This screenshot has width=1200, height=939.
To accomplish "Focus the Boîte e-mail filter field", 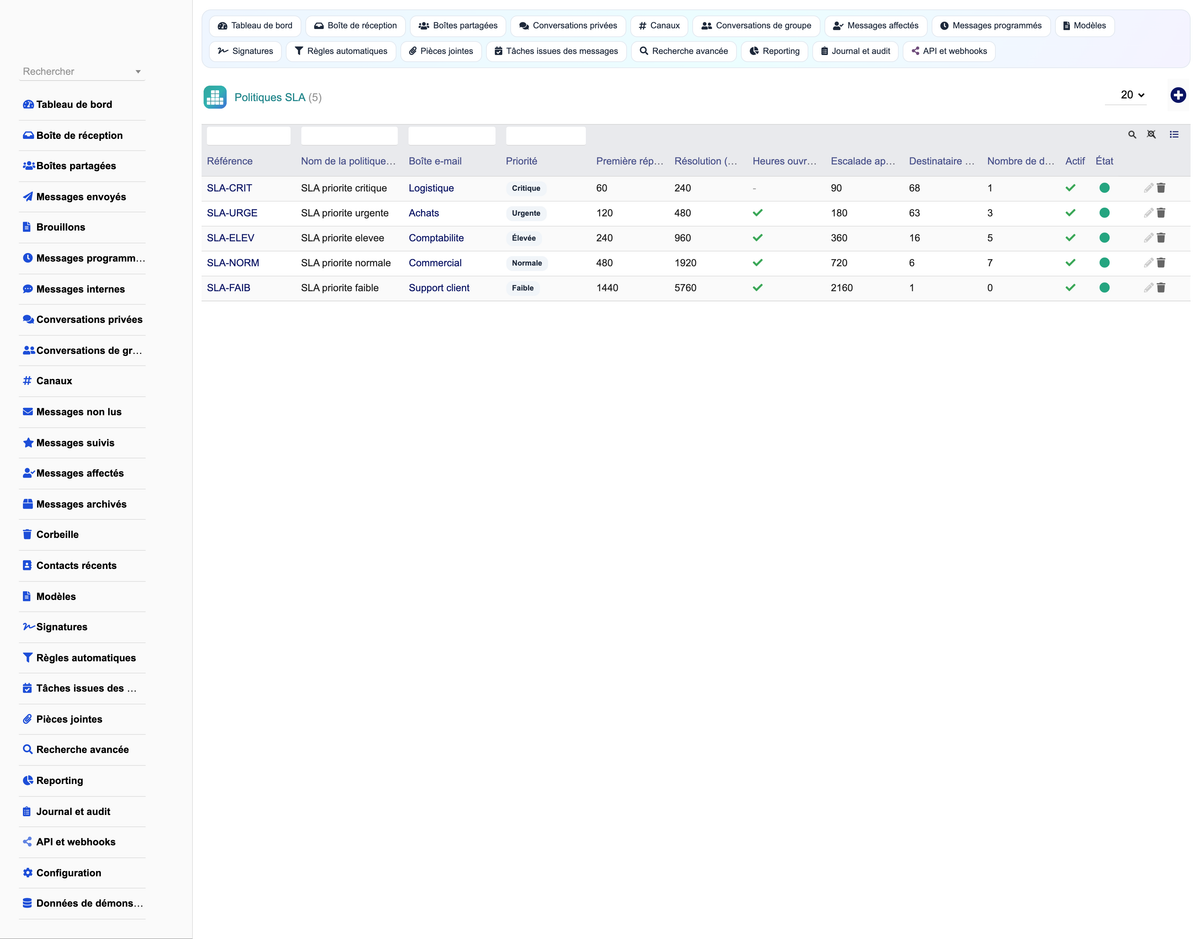I will [x=452, y=135].
